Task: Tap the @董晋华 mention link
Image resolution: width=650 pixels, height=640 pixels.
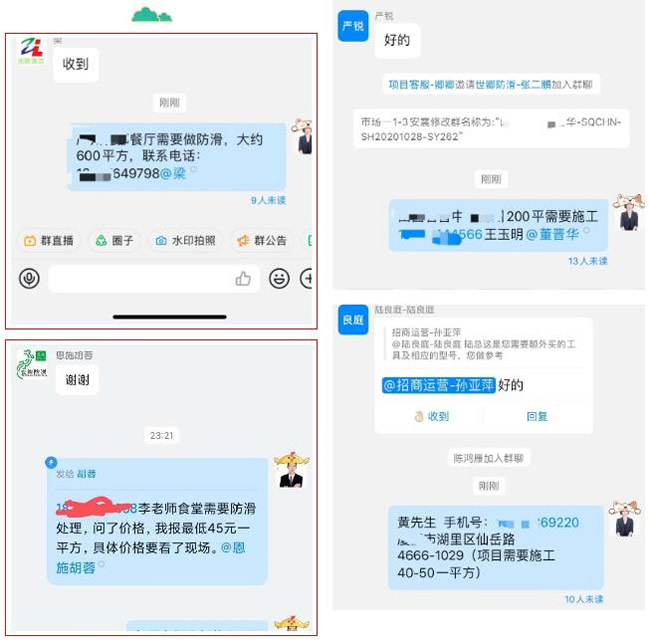Action: click(x=552, y=235)
